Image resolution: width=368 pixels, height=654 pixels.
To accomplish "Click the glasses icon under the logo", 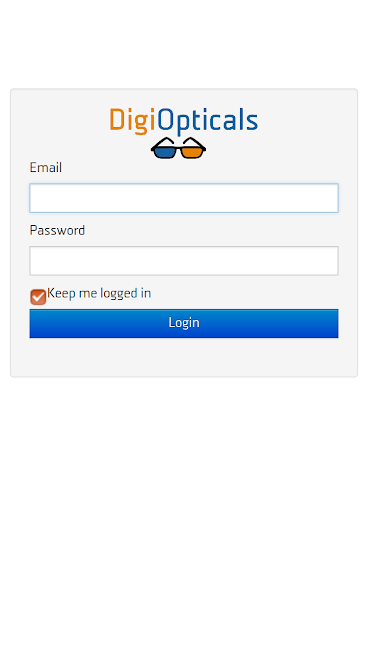I will [179, 148].
